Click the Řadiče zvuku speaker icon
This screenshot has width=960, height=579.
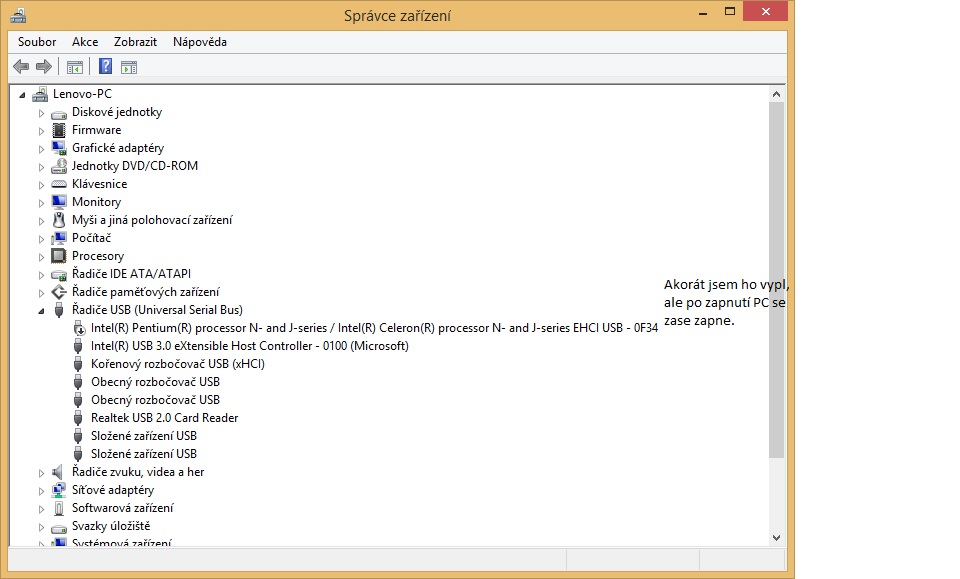(58, 472)
